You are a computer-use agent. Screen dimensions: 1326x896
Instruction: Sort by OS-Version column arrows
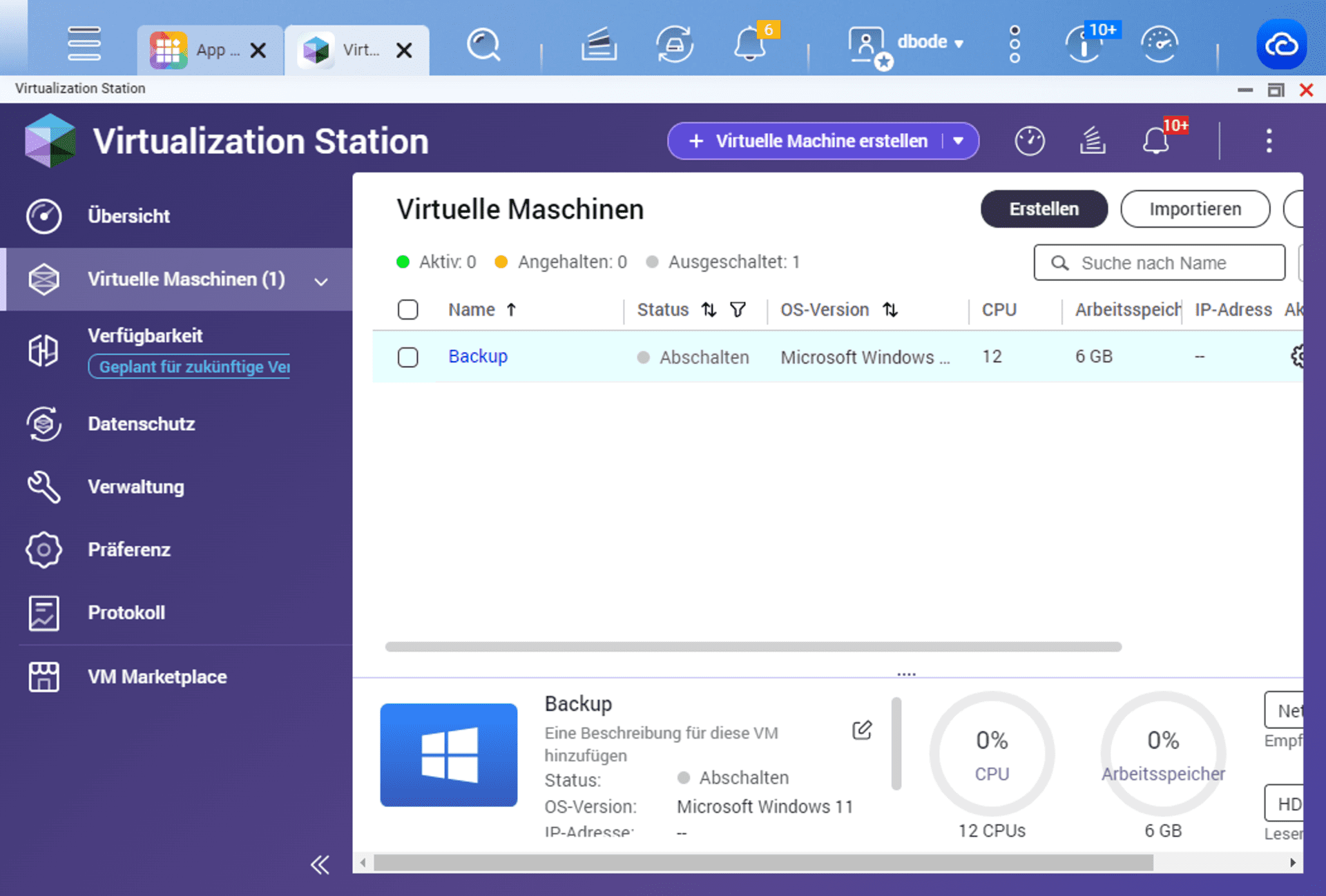point(890,310)
